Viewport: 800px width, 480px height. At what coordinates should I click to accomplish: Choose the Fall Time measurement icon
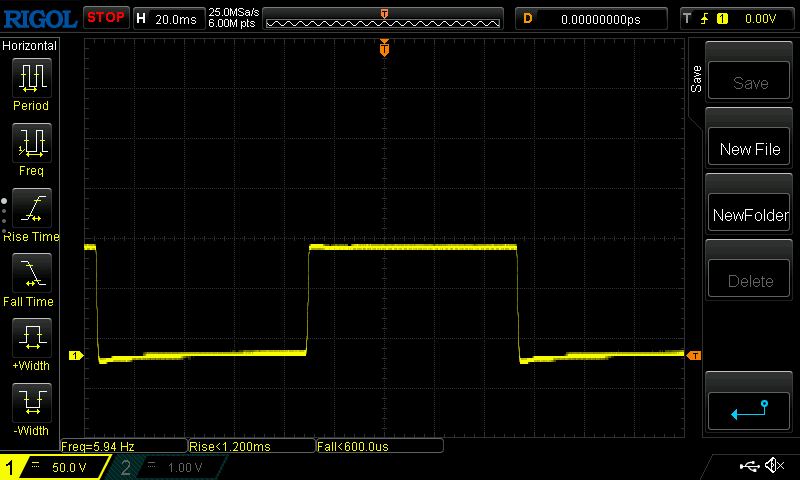(x=30, y=273)
